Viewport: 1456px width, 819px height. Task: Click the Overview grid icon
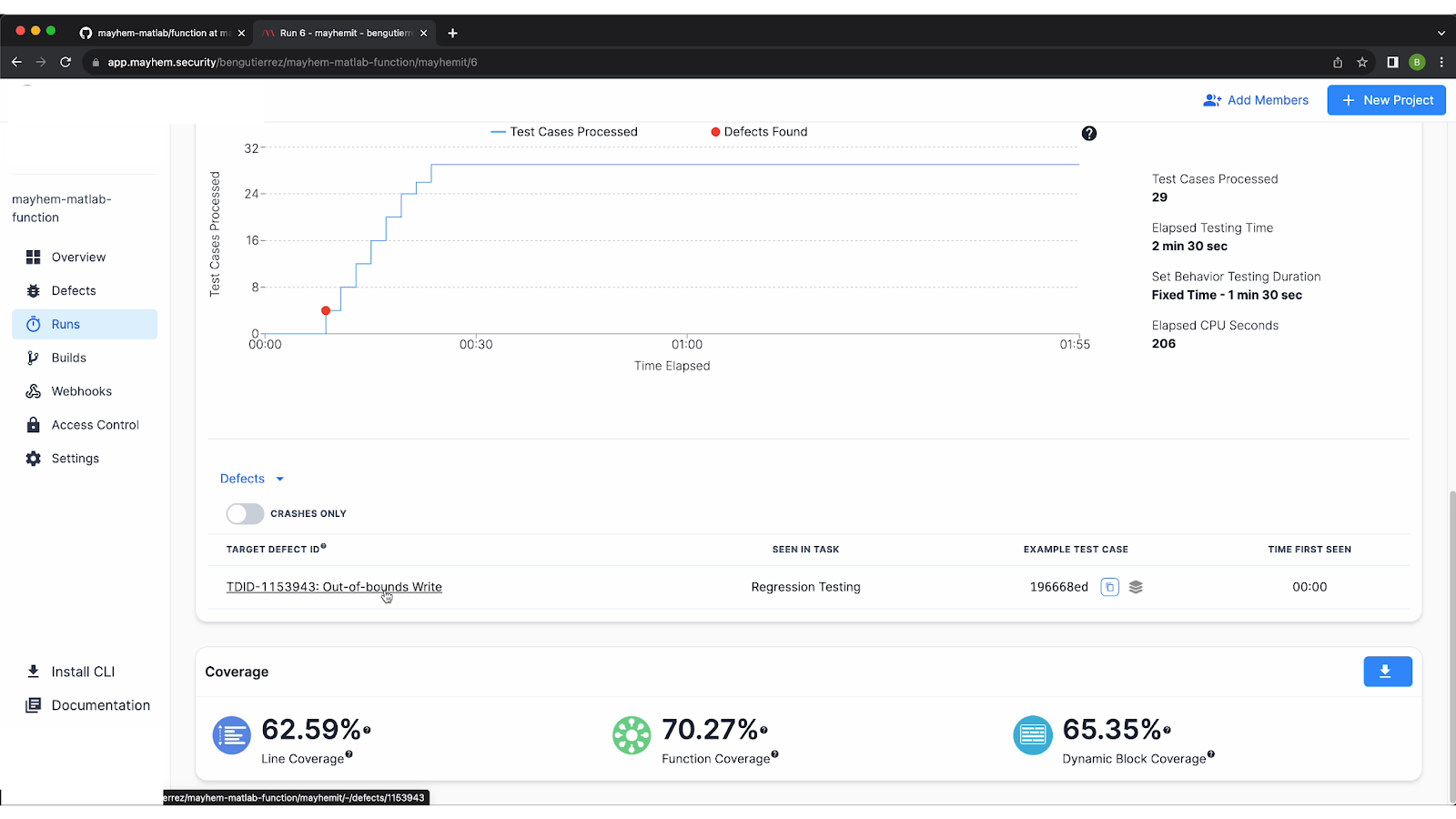tap(34, 258)
